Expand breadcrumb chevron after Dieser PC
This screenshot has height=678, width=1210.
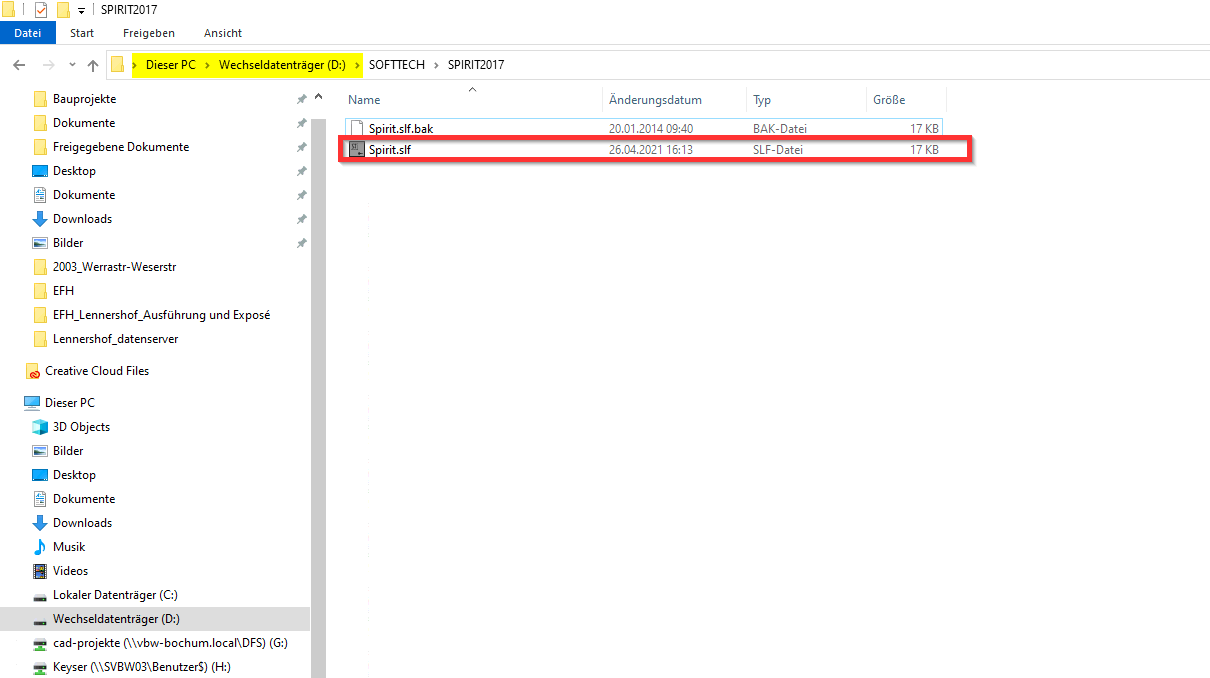point(207,65)
